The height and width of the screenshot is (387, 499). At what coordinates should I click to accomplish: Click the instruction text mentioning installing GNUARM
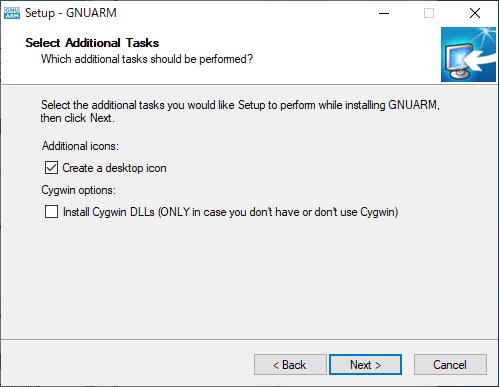coord(240,105)
